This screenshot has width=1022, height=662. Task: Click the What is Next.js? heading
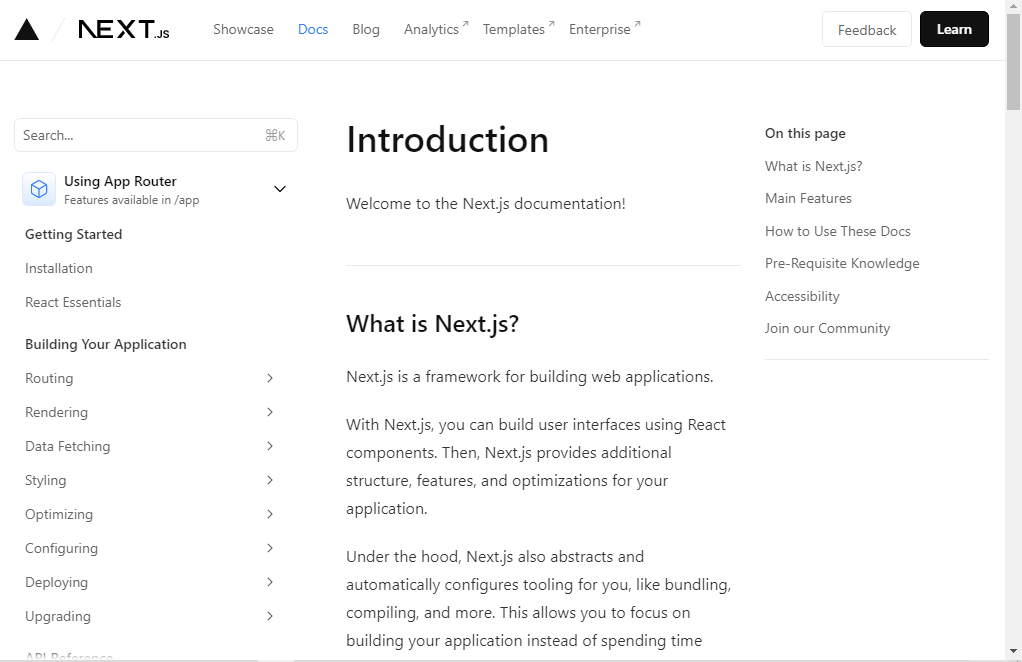click(x=432, y=324)
